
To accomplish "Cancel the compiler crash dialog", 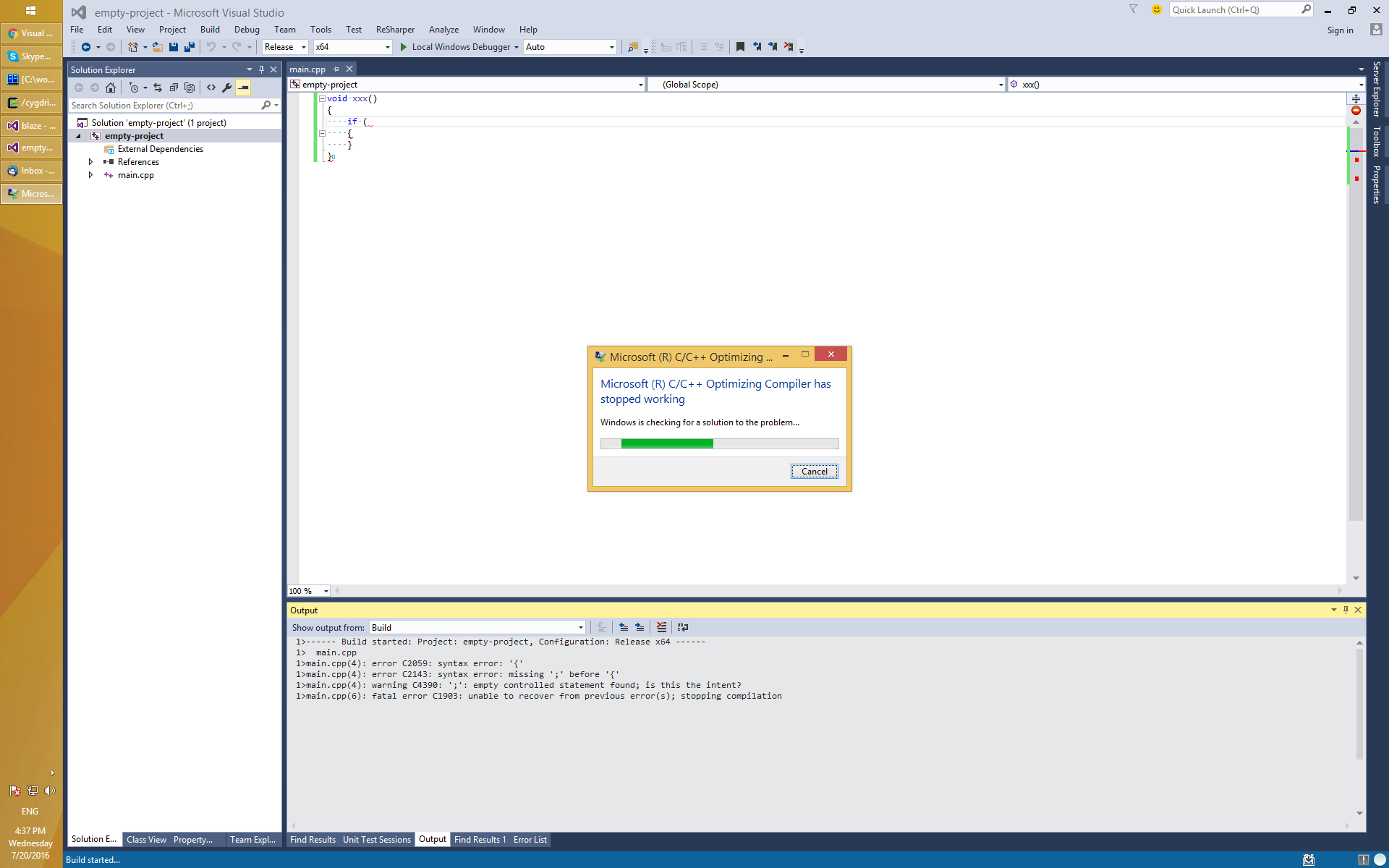I will tap(815, 472).
